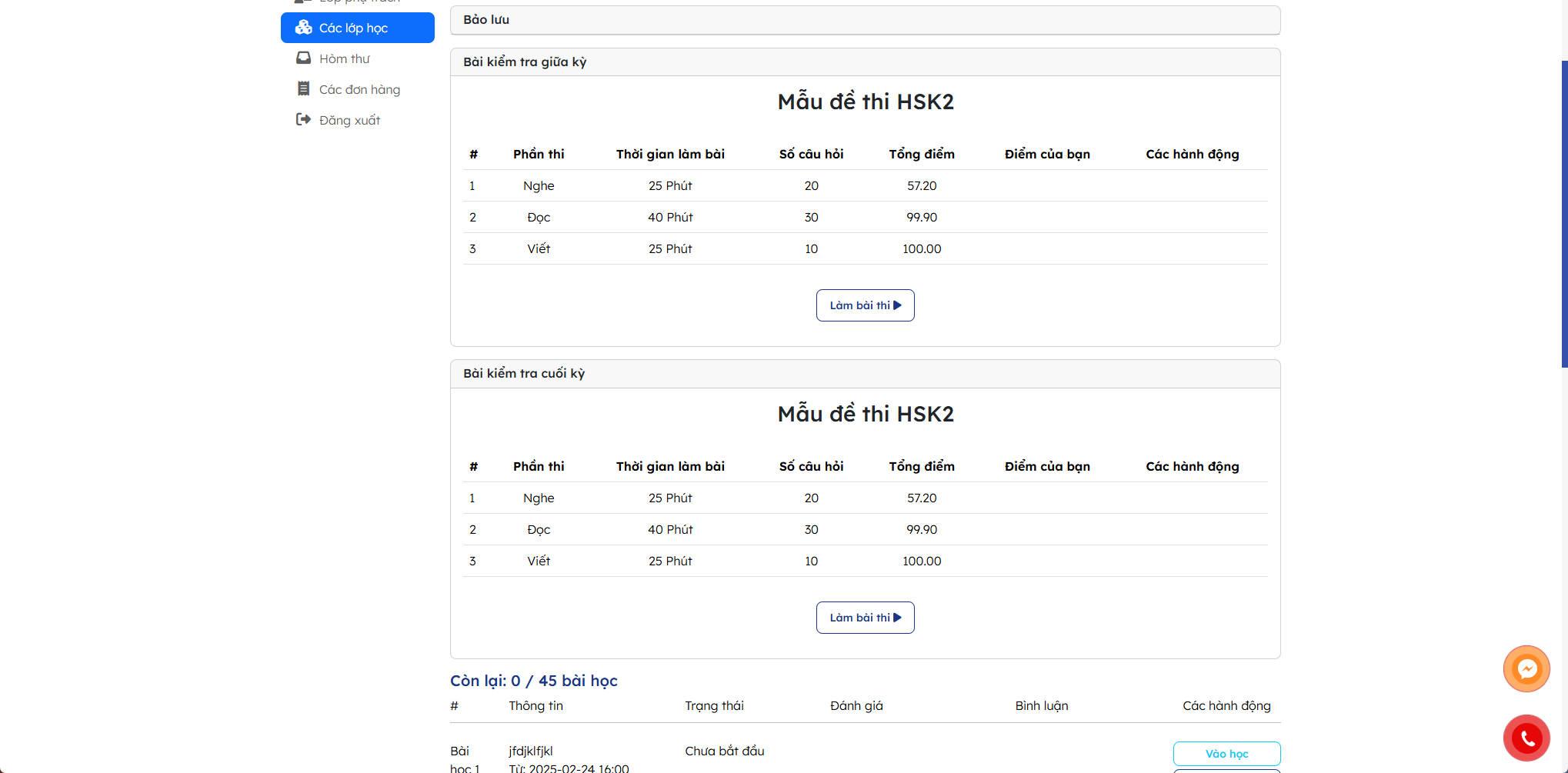Click Đọc row in final exam table
The image size is (1568, 773).
[x=866, y=530]
